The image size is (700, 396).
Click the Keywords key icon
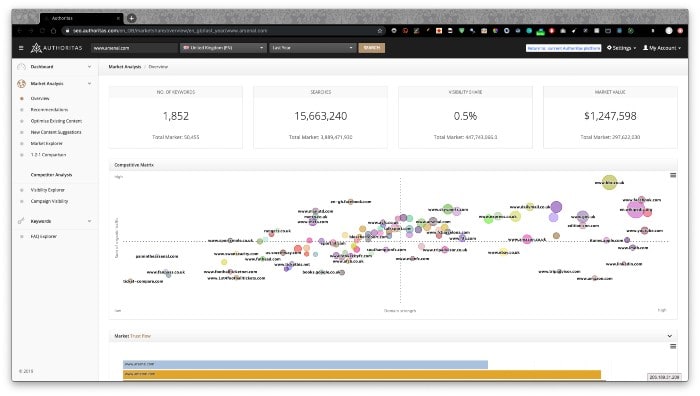(21, 221)
